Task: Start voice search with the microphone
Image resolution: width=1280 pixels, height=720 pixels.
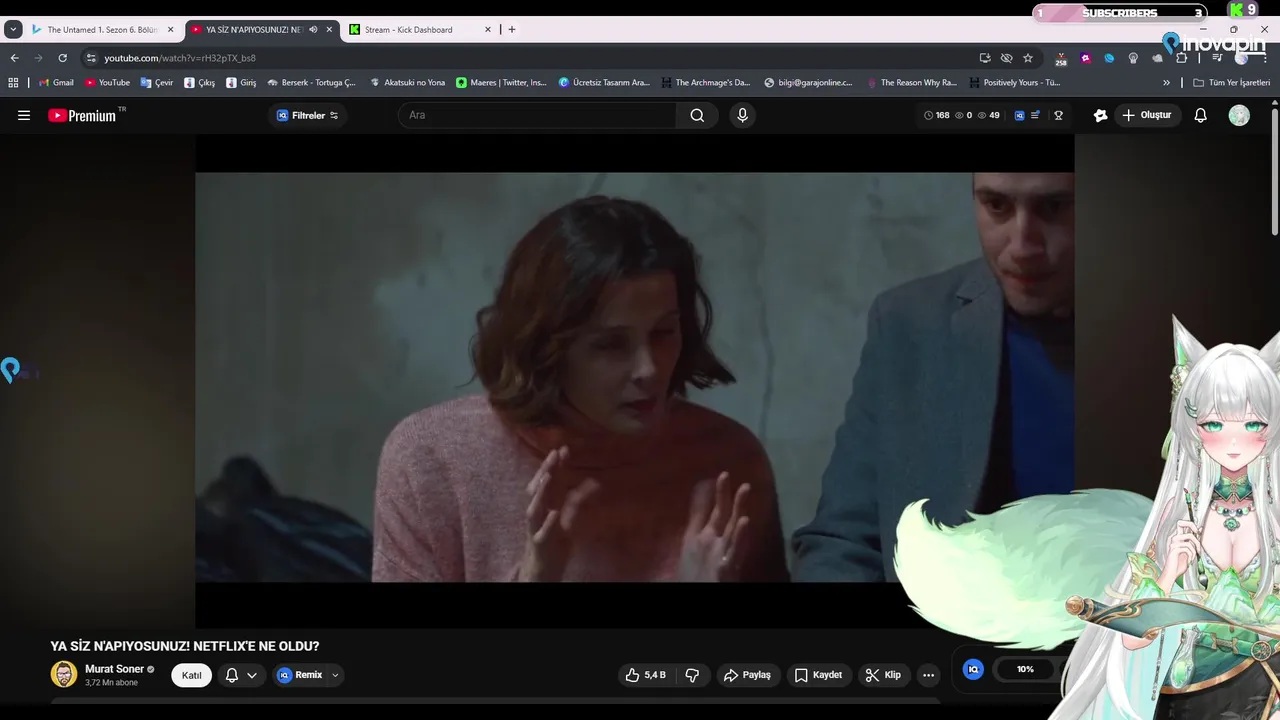Action: [x=742, y=115]
